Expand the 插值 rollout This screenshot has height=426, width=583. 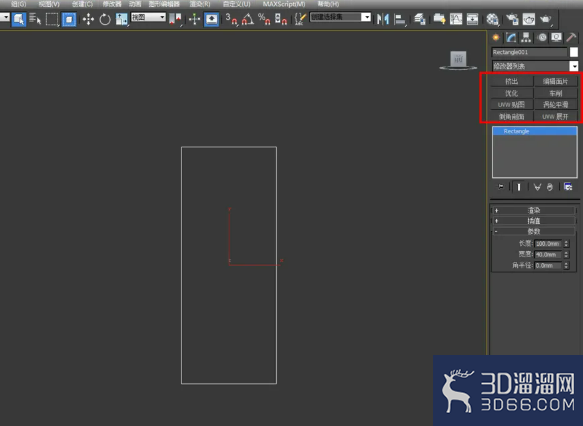click(534, 221)
